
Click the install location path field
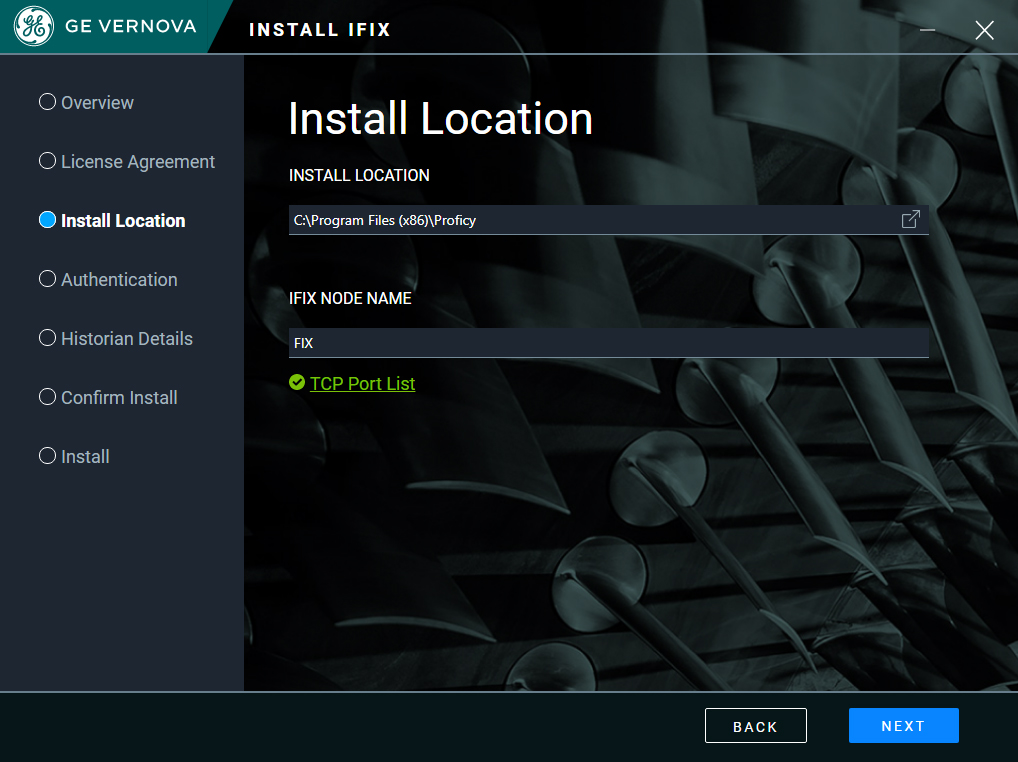(609, 220)
